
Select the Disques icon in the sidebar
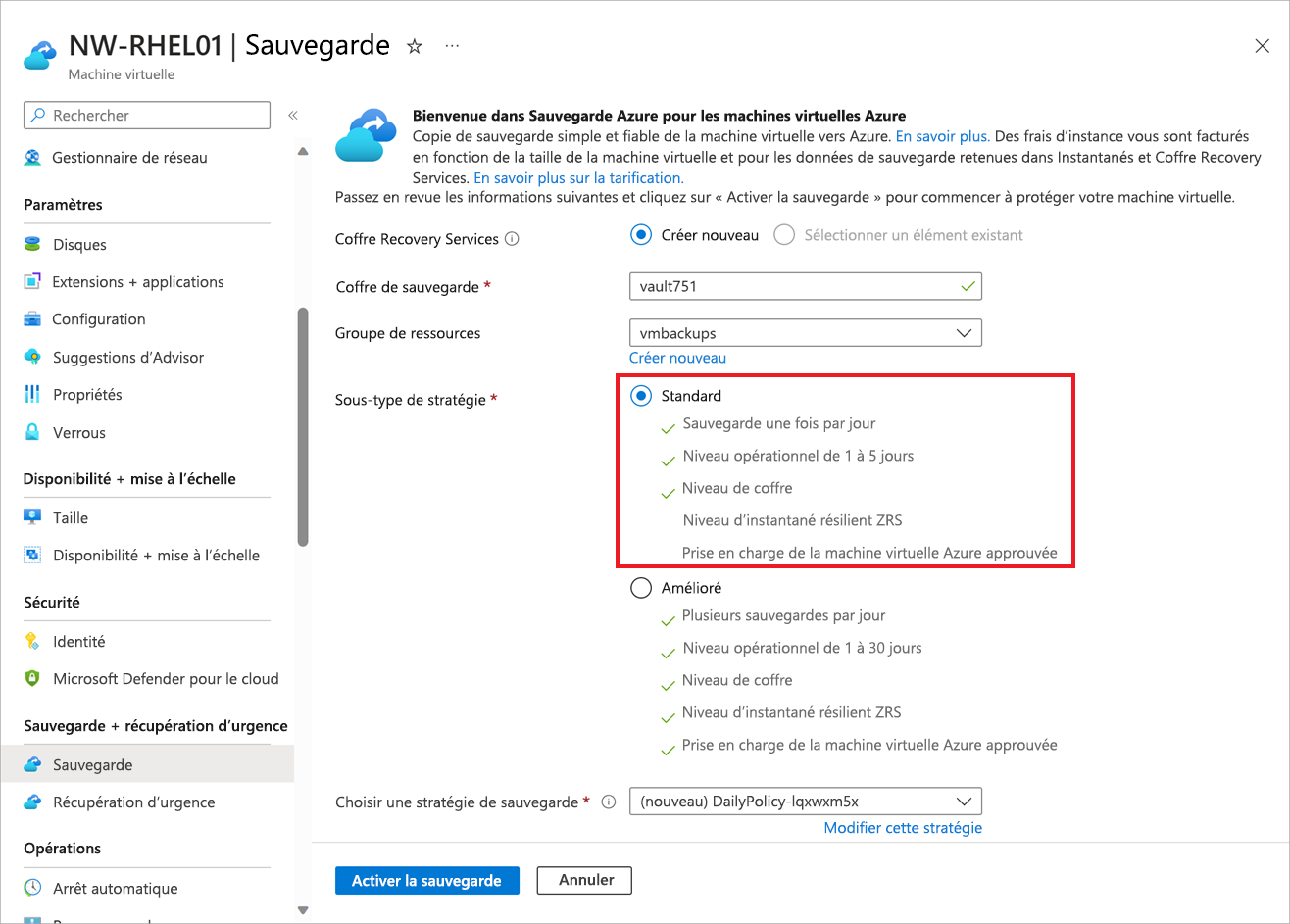coord(33,244)
